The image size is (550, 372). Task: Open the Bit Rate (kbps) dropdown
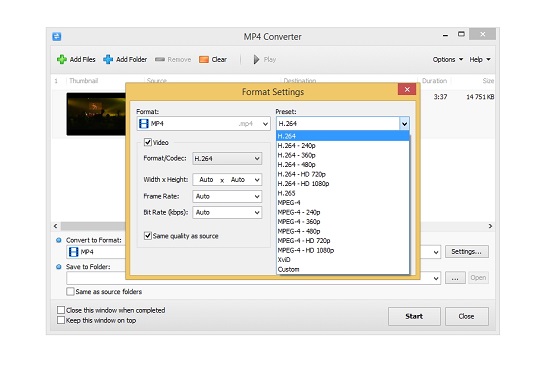227,212
